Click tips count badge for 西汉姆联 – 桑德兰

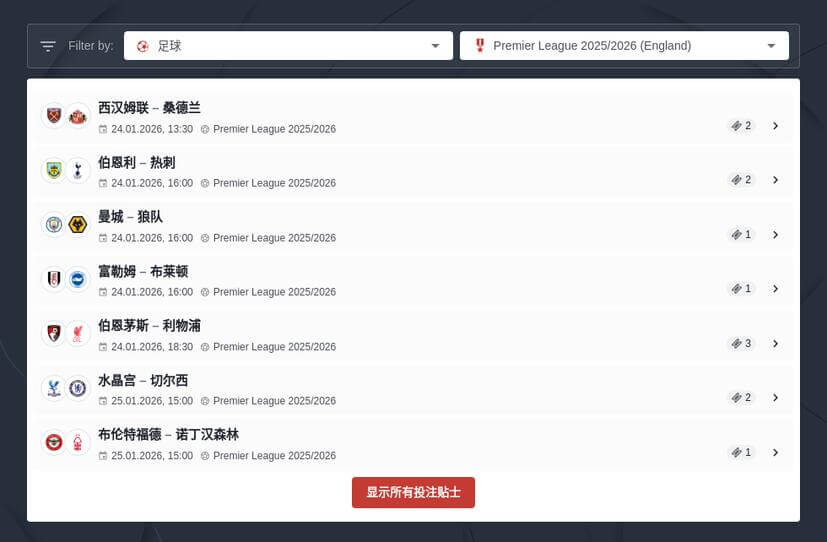pyautogui.click(x=741, y=125)
